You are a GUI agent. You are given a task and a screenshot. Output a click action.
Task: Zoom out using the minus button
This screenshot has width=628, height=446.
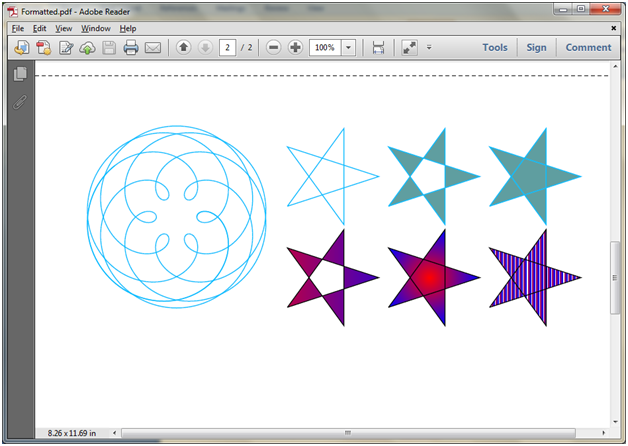(x=274, y=48)
